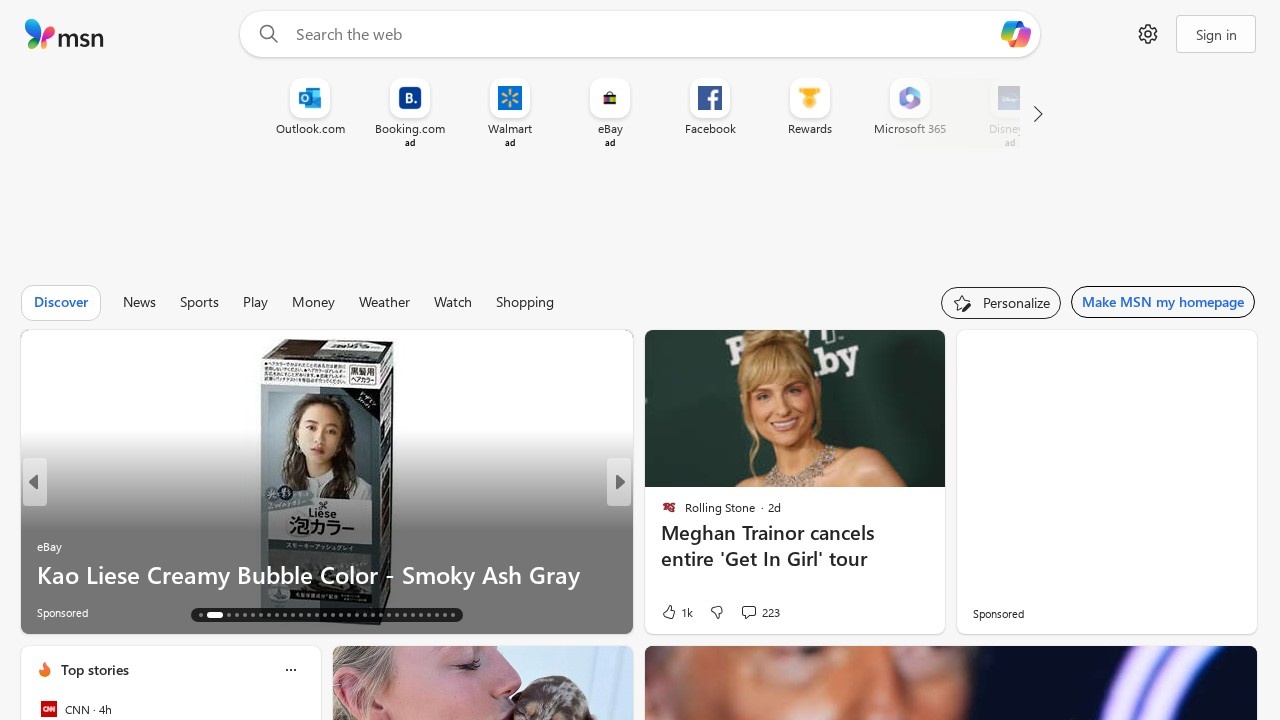1280x720 pixels.
Task: Click the Sign in button
Action: tap(1216, 34)
